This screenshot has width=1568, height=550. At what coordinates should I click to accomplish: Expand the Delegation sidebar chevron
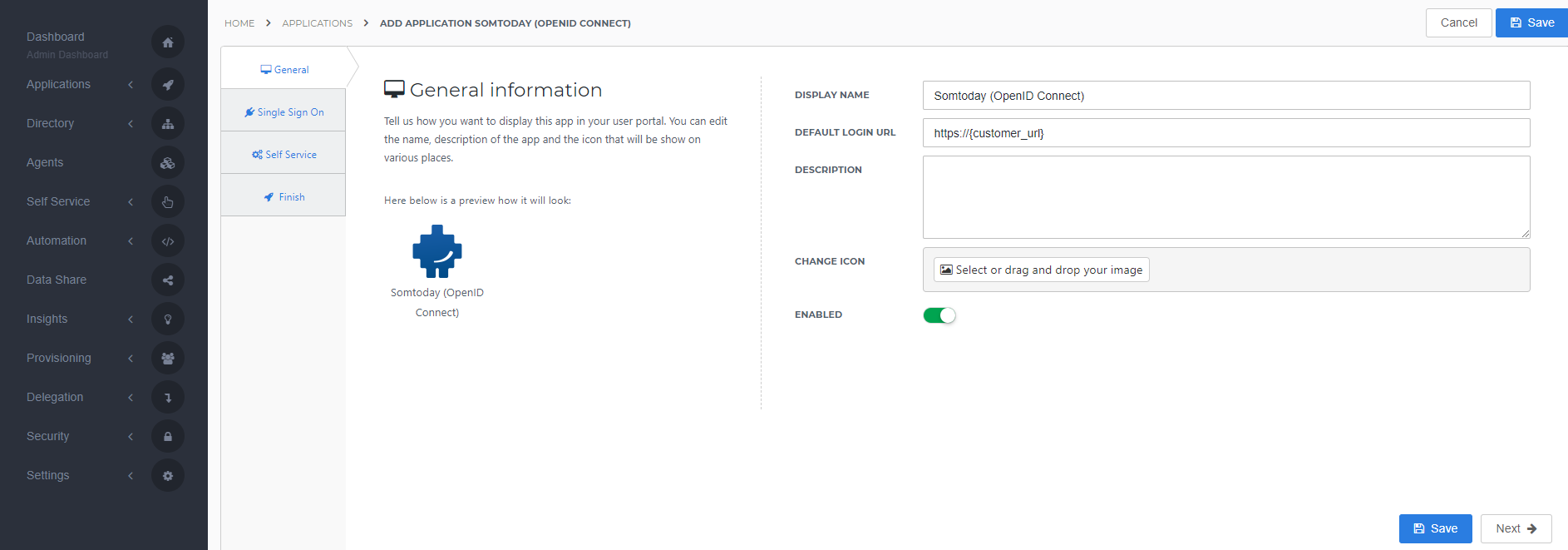tap(131, 398)
